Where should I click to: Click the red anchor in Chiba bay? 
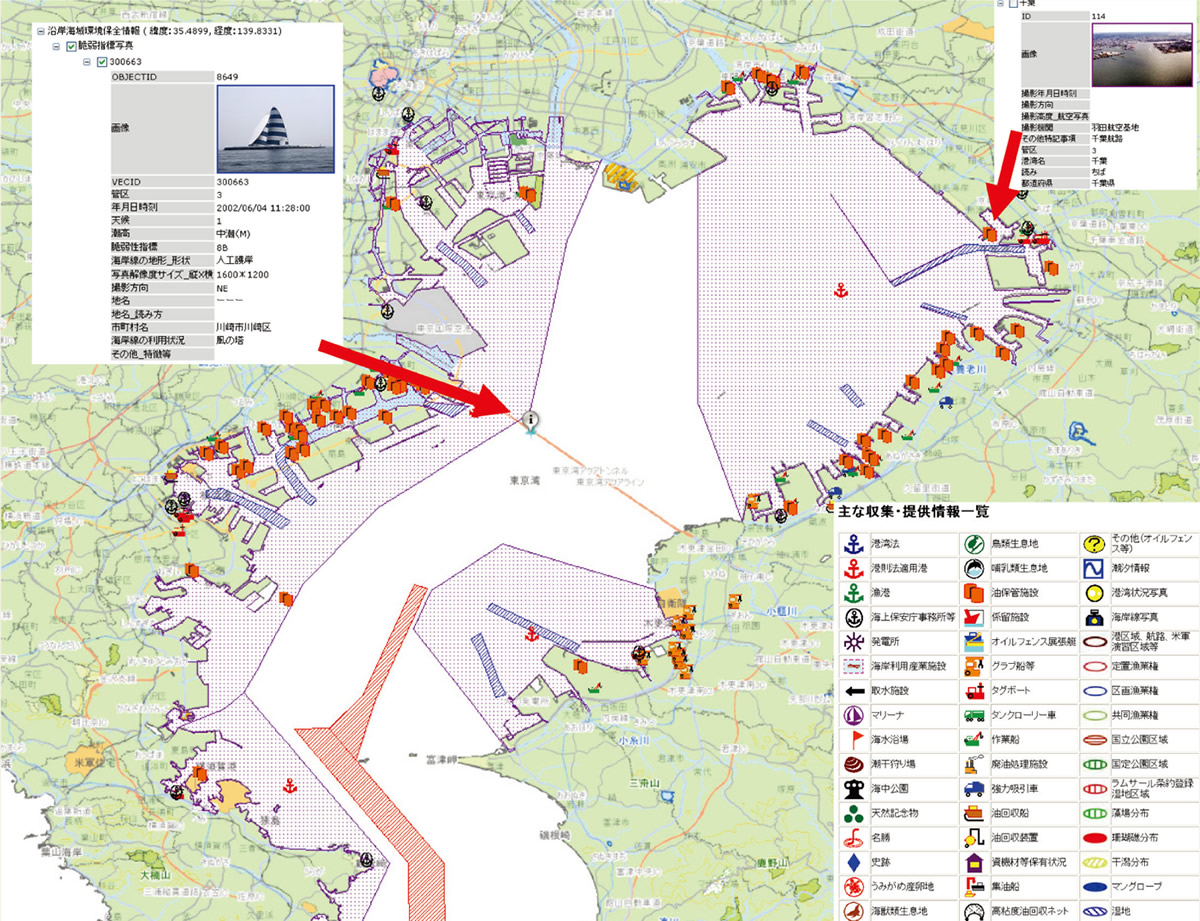840,290
